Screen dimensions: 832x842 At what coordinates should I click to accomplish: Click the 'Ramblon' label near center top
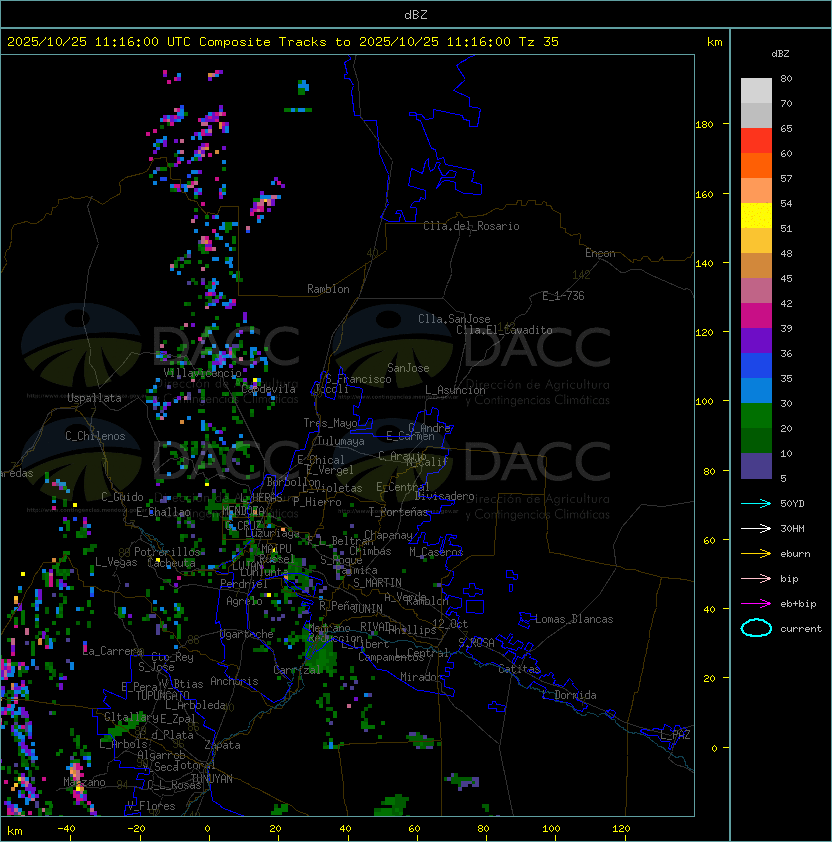[328, 289]
